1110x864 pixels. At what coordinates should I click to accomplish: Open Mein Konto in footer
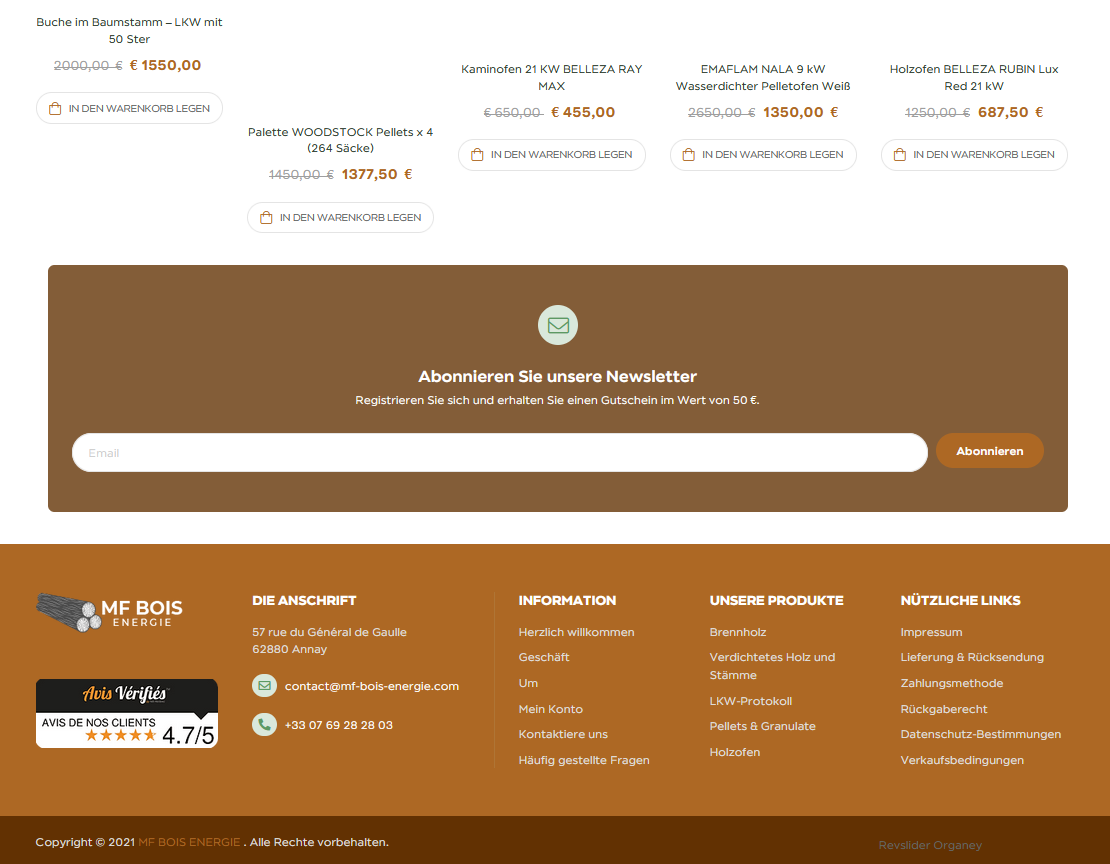[x=550, y=709]
